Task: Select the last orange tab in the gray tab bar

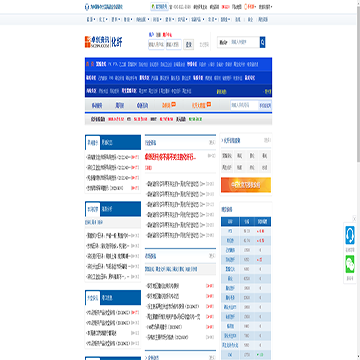Action: (x=201, y=105)
